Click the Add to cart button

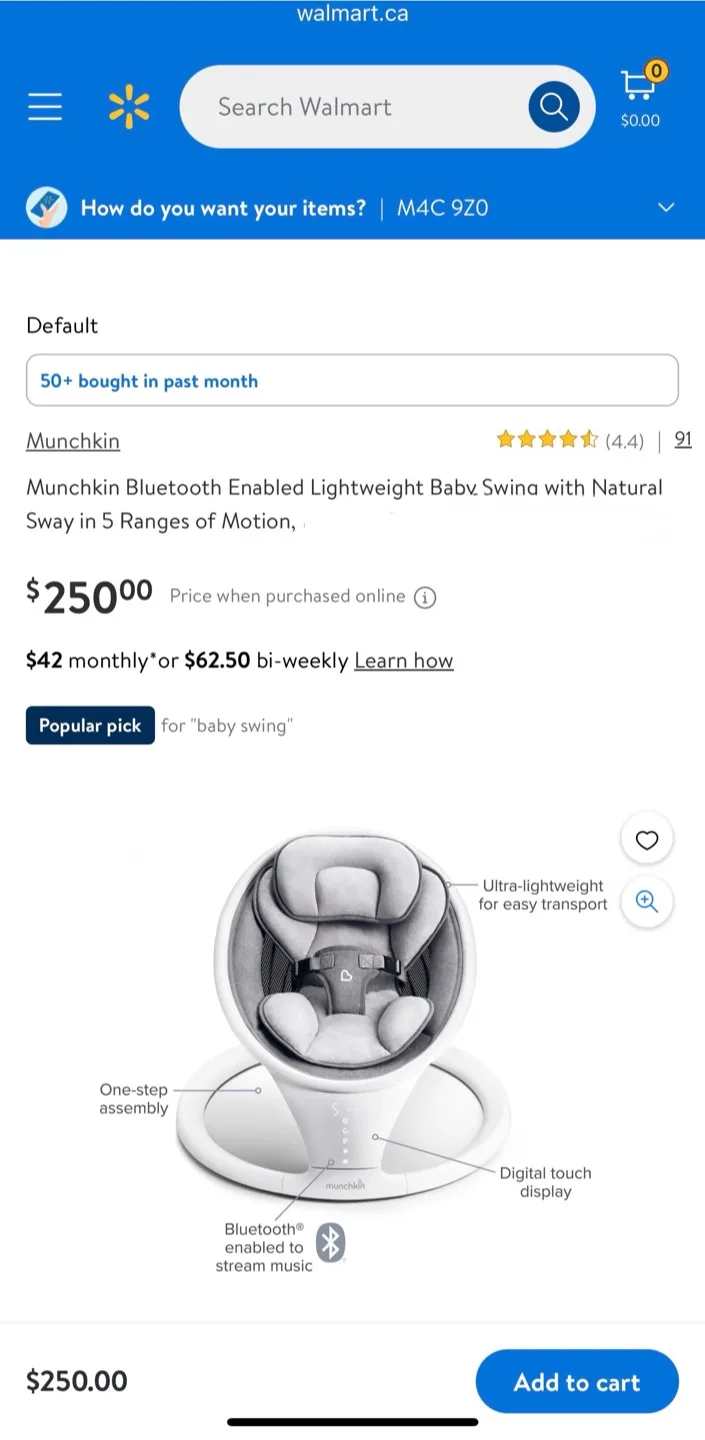click(577, 1381)
